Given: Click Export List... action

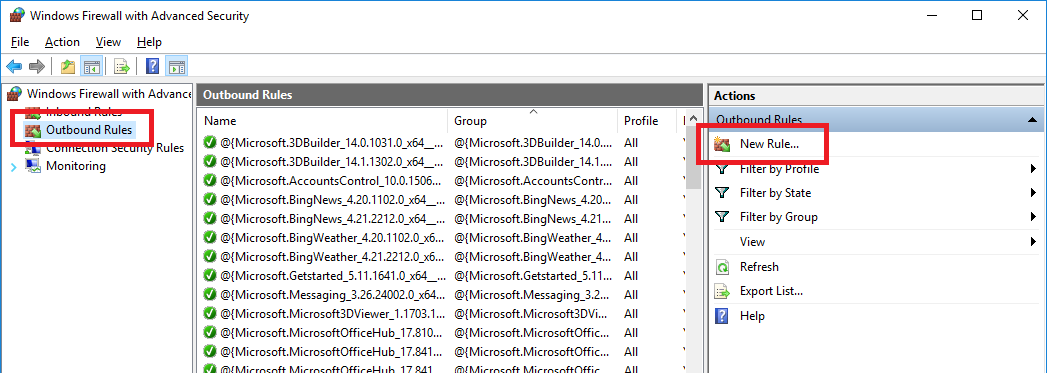Looking at the screenshot, I should 771,291.
